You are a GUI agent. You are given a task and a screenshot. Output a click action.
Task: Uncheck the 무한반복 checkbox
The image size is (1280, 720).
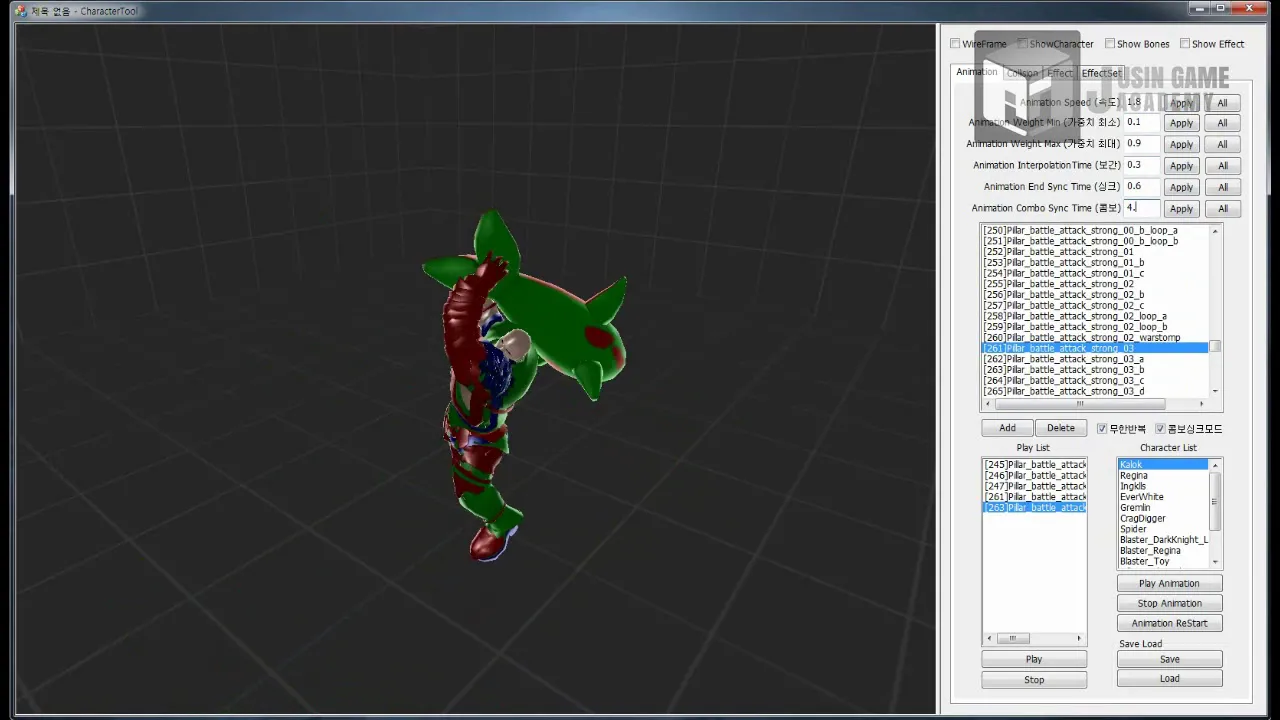tap(1102, 429)
